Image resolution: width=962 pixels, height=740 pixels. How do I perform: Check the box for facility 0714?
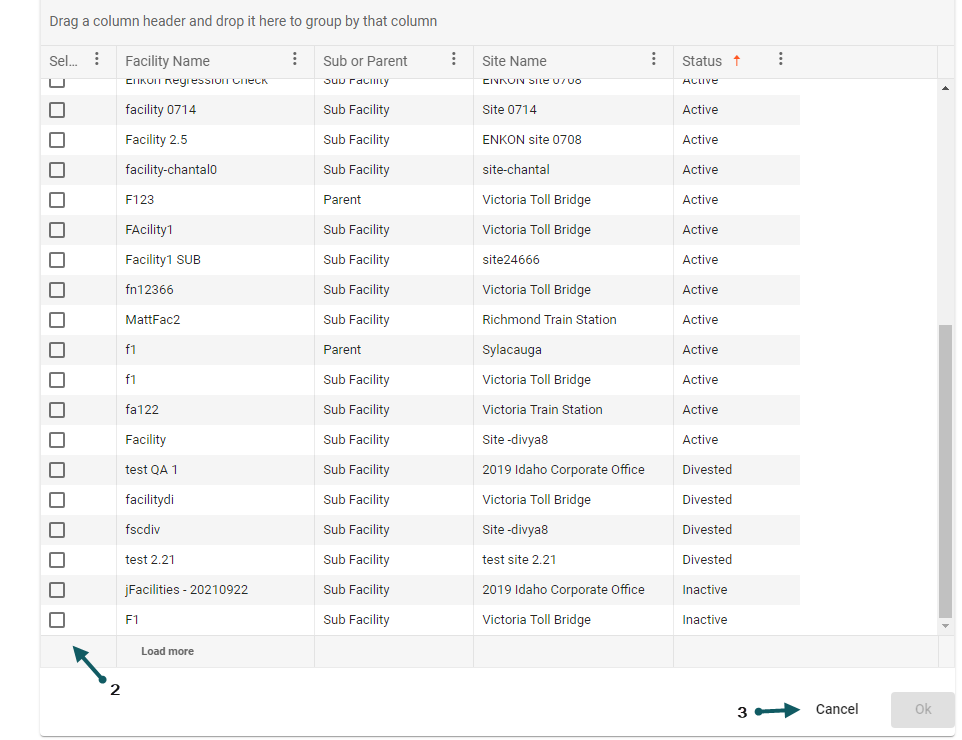pyautogui.click(x=57, y=110)
